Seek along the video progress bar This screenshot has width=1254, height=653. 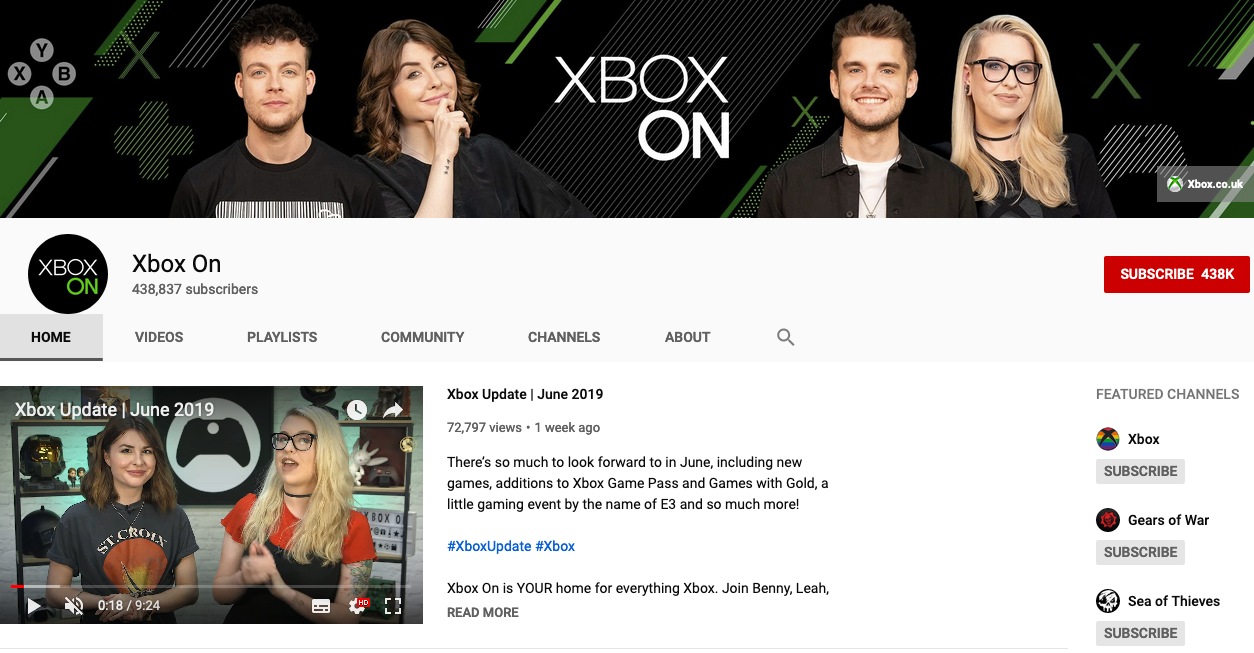(211, 586)
